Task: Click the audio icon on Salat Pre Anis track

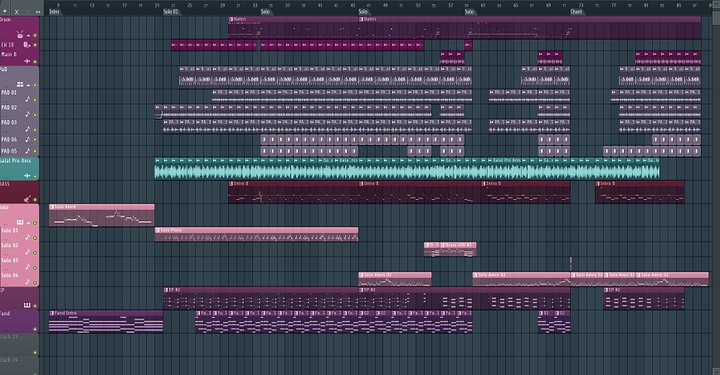Action: pyautogui.click(x=27, y=175)
